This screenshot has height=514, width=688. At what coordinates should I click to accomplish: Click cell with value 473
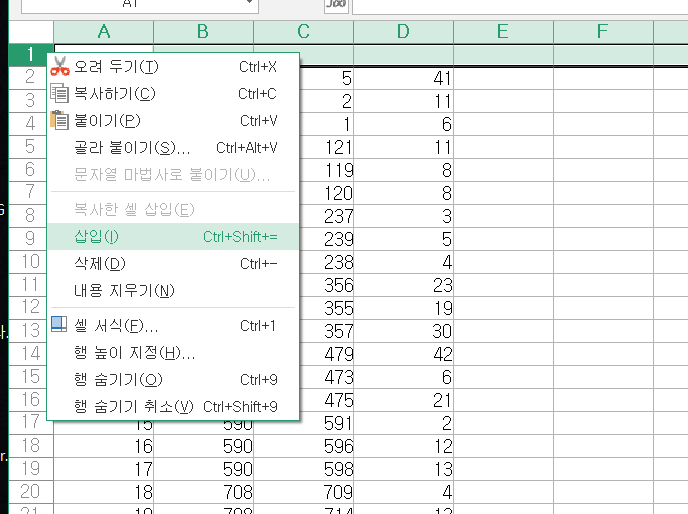(326, 377)
